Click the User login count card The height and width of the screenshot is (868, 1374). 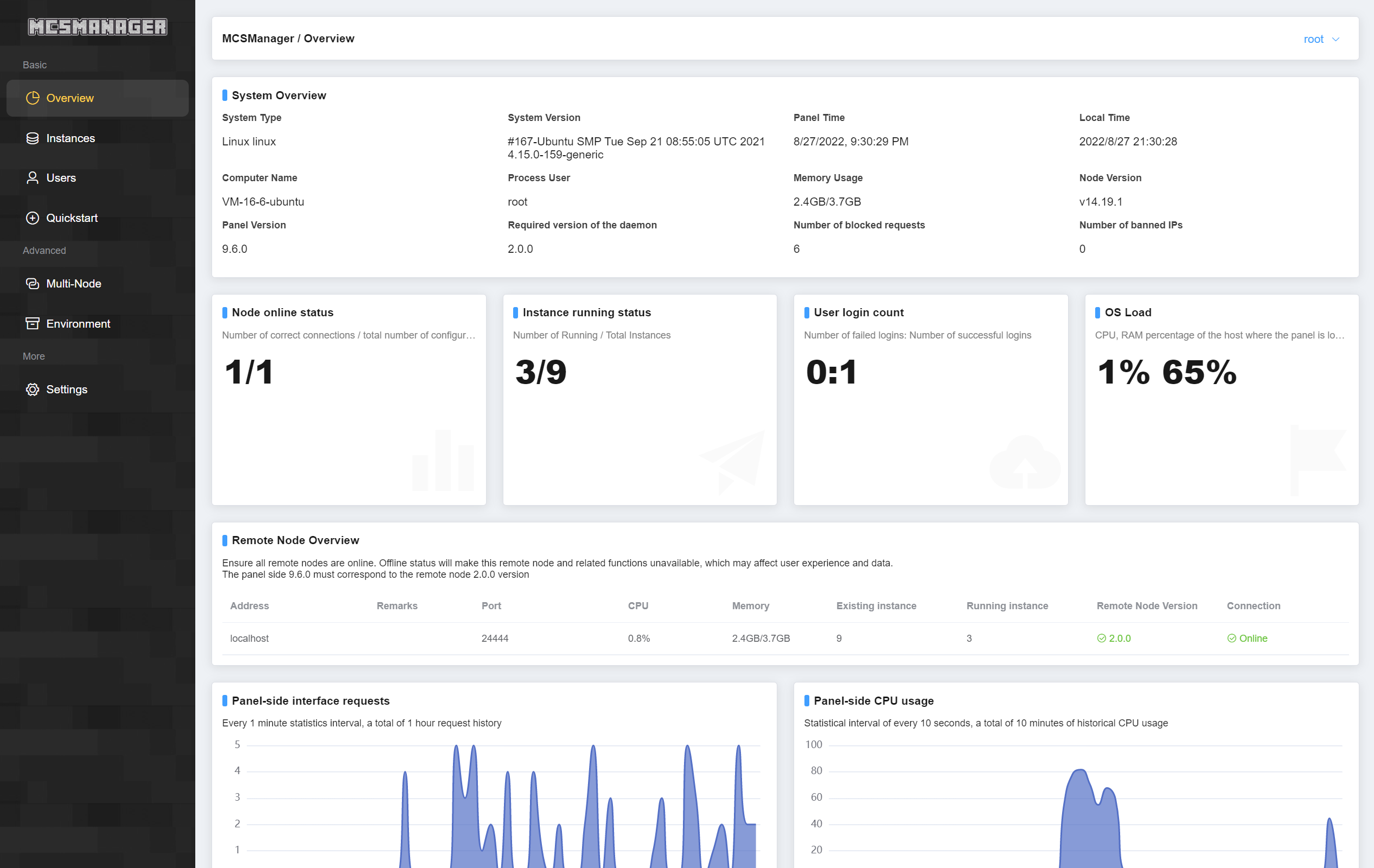[x=931, y=399]
